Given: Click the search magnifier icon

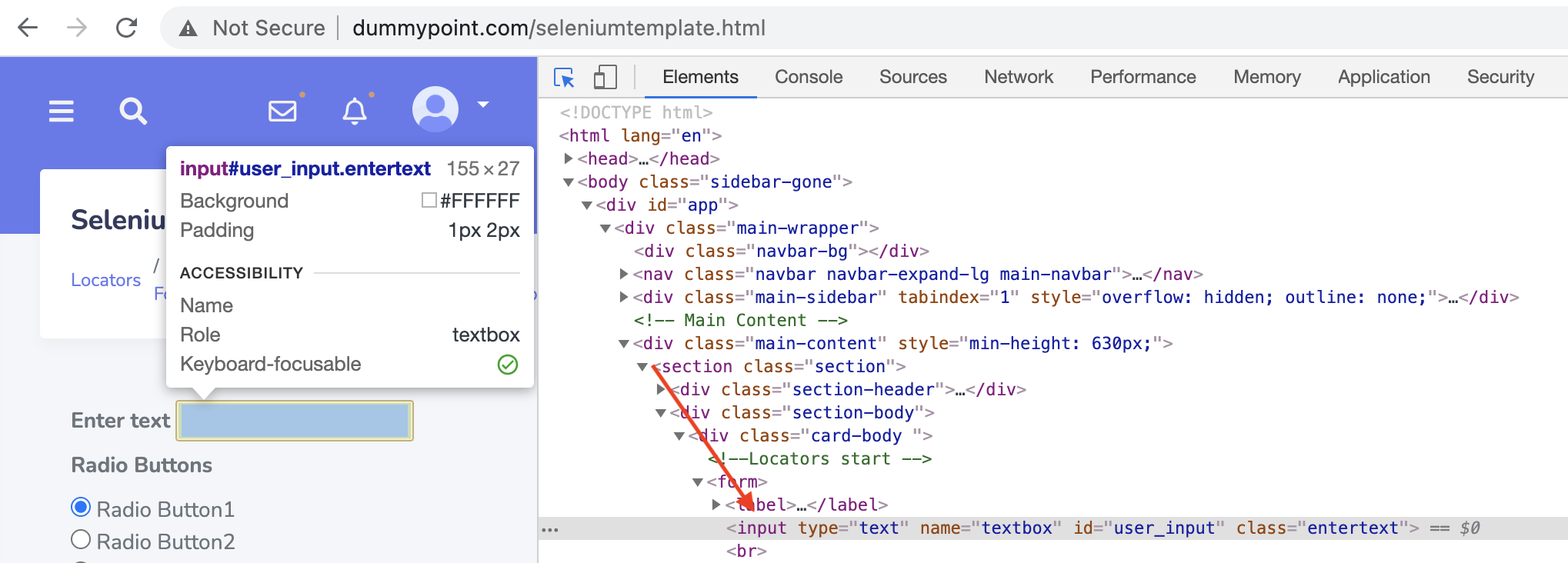Looking at the screenshot, I should click(x=133, y=112).
